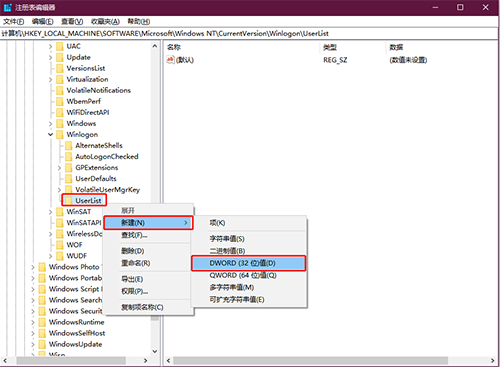This screenshot has width=500, height=367.
Task: Choose 字符串值(S) from the submenu
Action: 227,239
